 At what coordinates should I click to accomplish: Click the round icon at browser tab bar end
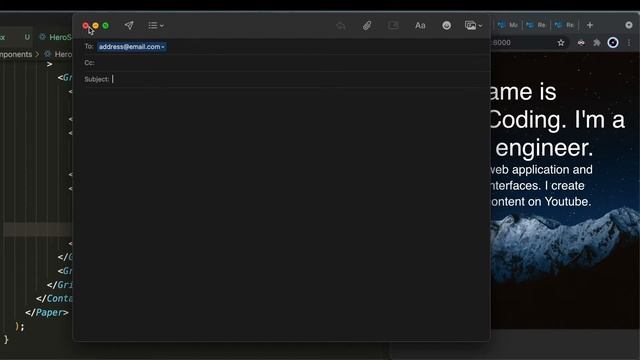(629, 25)
